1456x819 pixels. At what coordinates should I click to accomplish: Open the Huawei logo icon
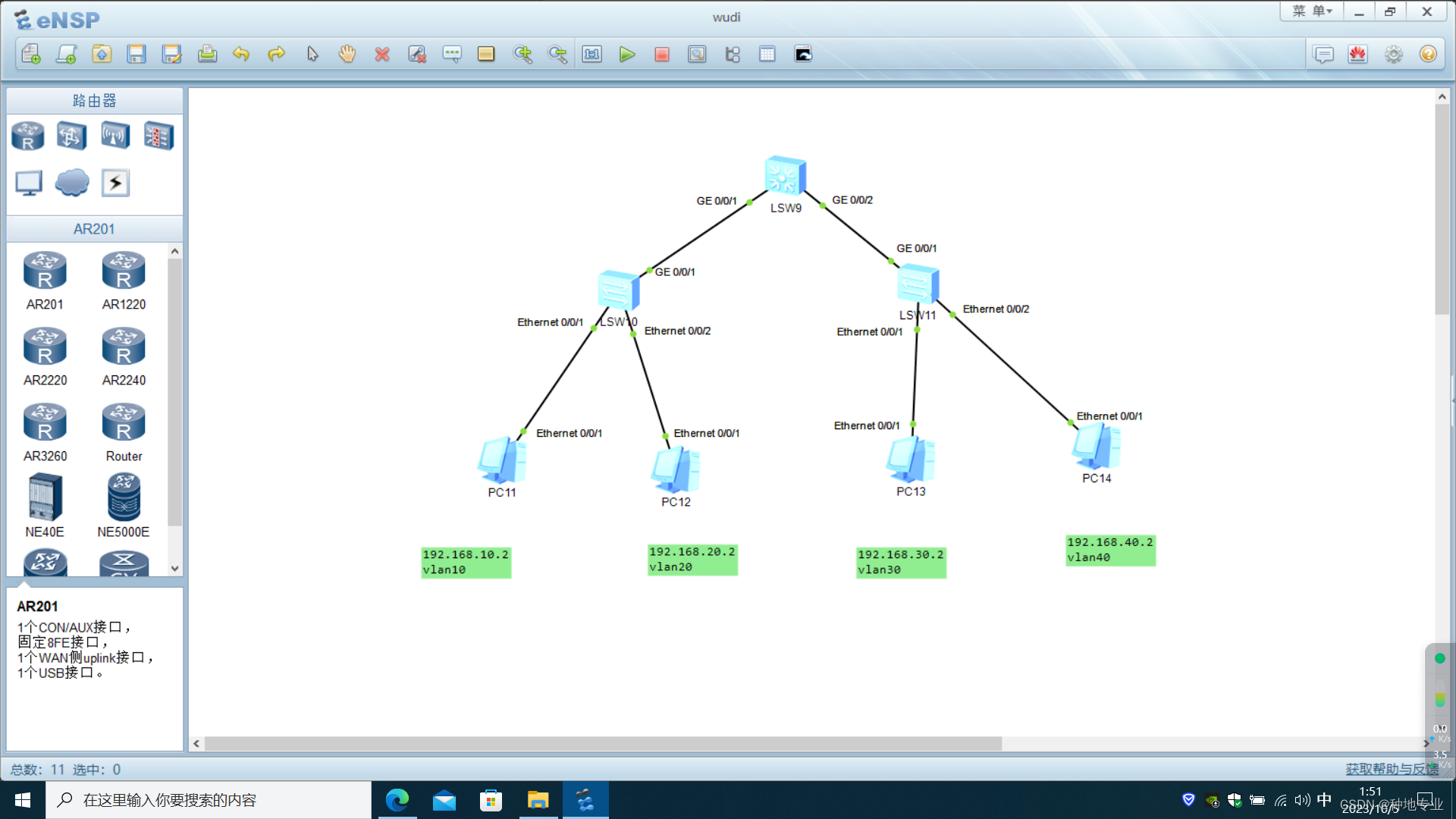tap(1357, 55)
